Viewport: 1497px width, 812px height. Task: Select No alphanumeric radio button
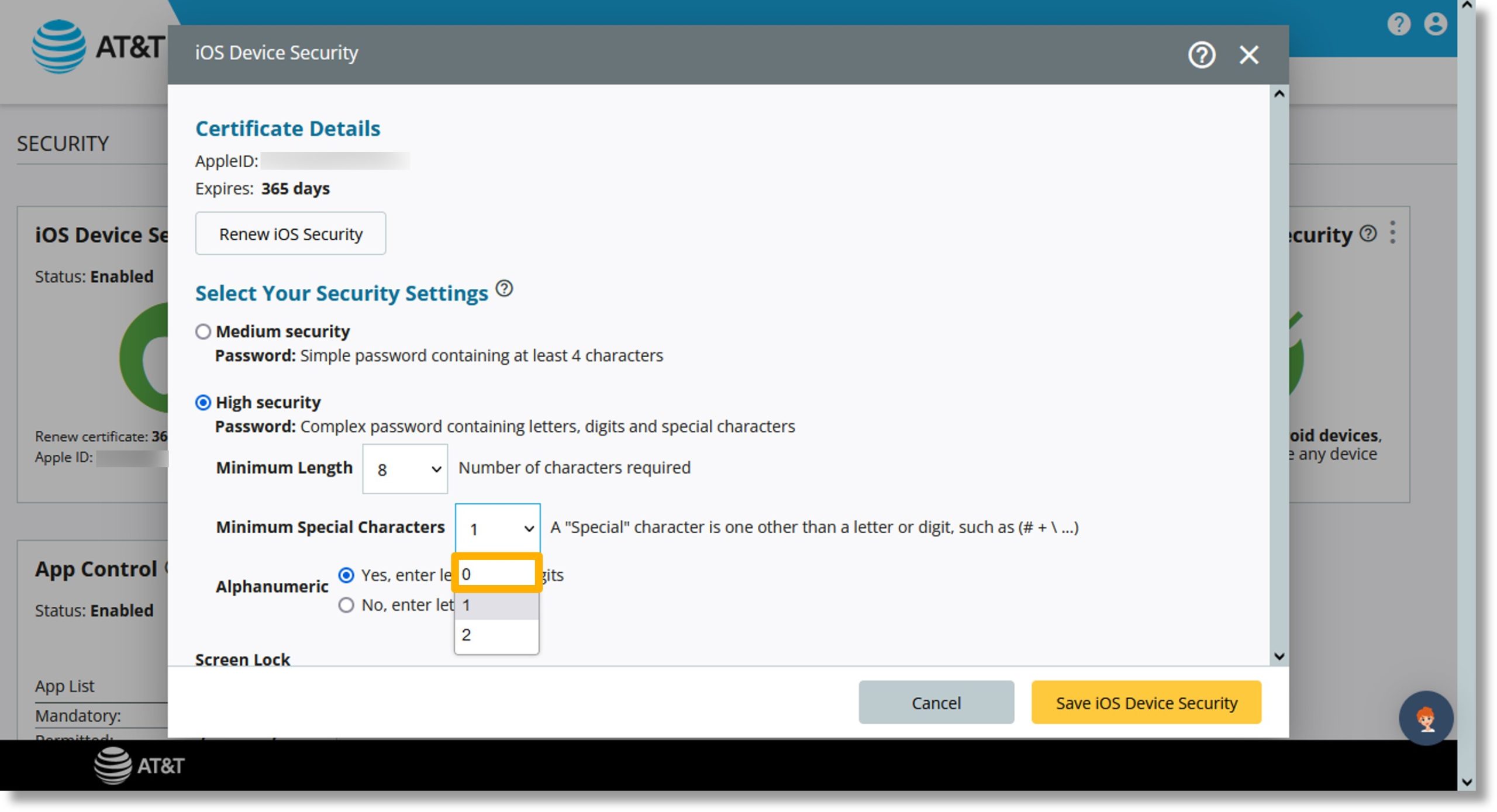coord(348,604)
